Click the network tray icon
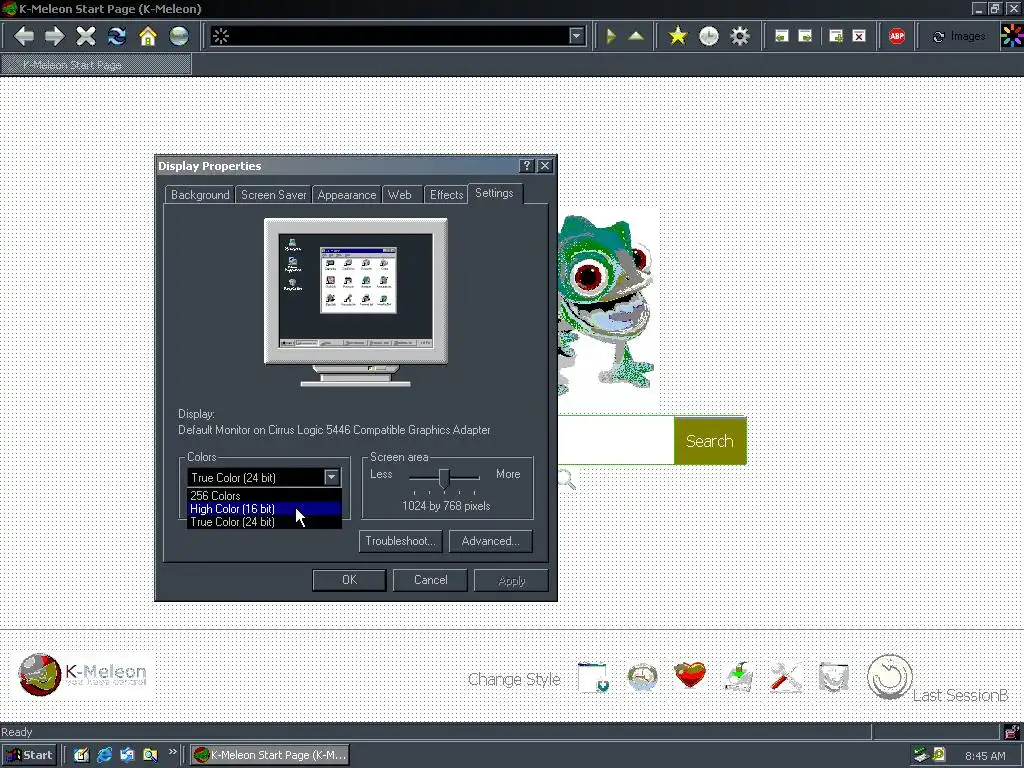Viewport: 1024px width, 768px height. coord(920,755)
